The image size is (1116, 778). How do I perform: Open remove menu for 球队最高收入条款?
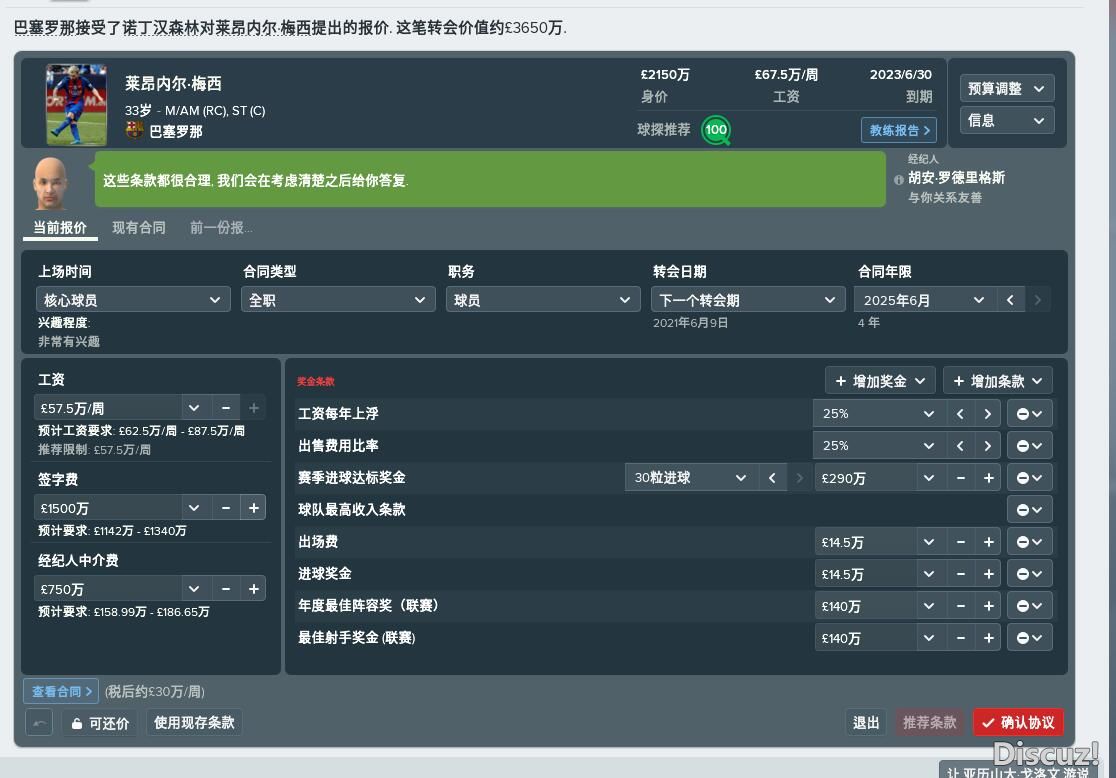[1029, 510]
